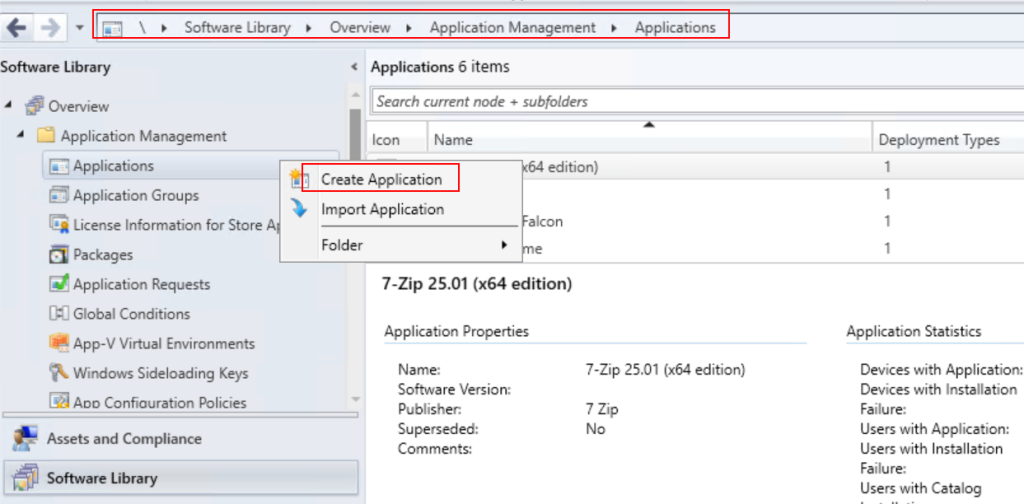Image resolution: width=1024 pixels, height=504 pixels.
Task: Click the Windows Sideloading Keys icon
Action: [x=58, y=373]
